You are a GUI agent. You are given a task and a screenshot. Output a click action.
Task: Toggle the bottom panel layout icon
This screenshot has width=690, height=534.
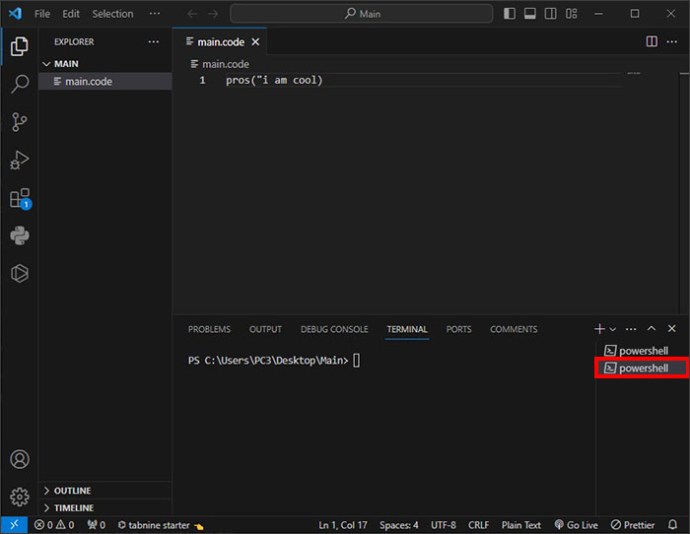[530, 14]
